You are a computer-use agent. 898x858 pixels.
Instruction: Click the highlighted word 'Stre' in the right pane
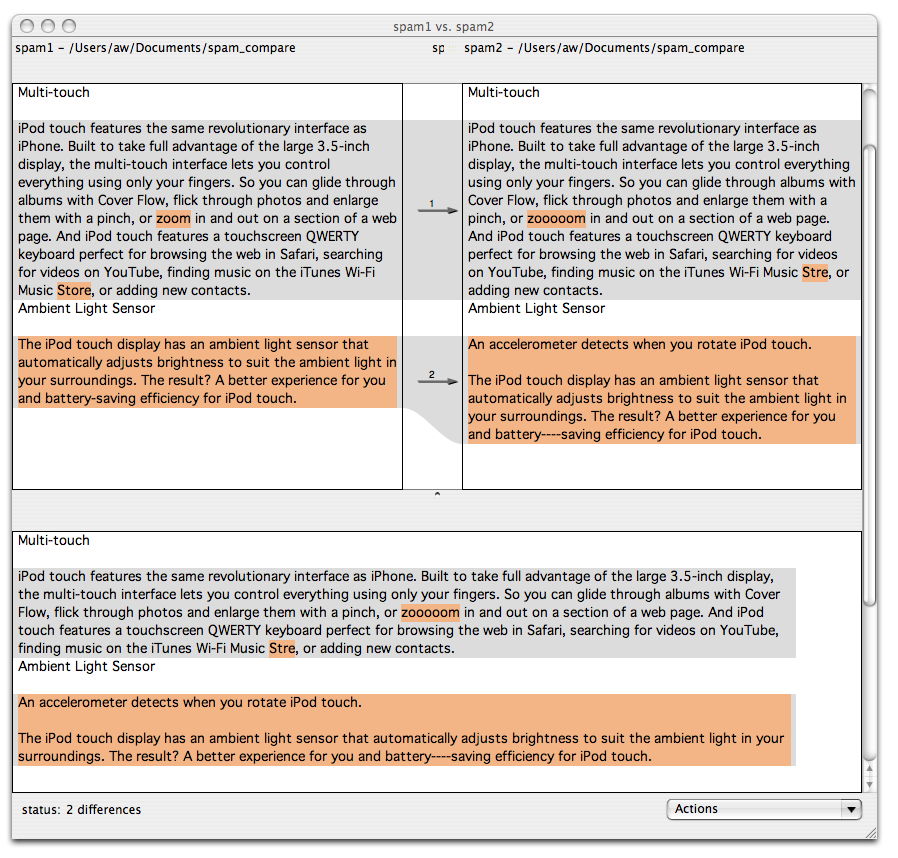815,272
